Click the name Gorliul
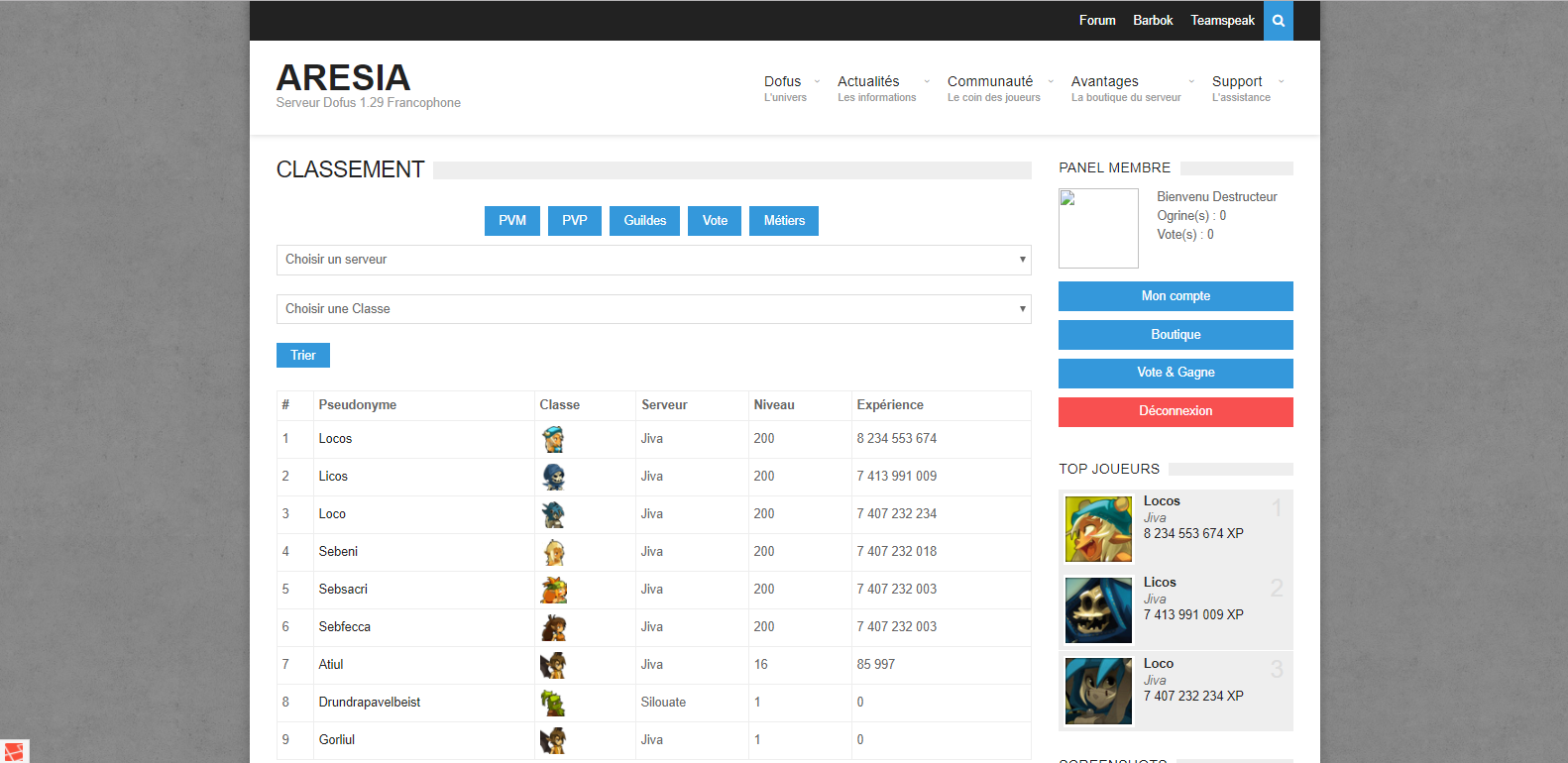 pos(337,740)
